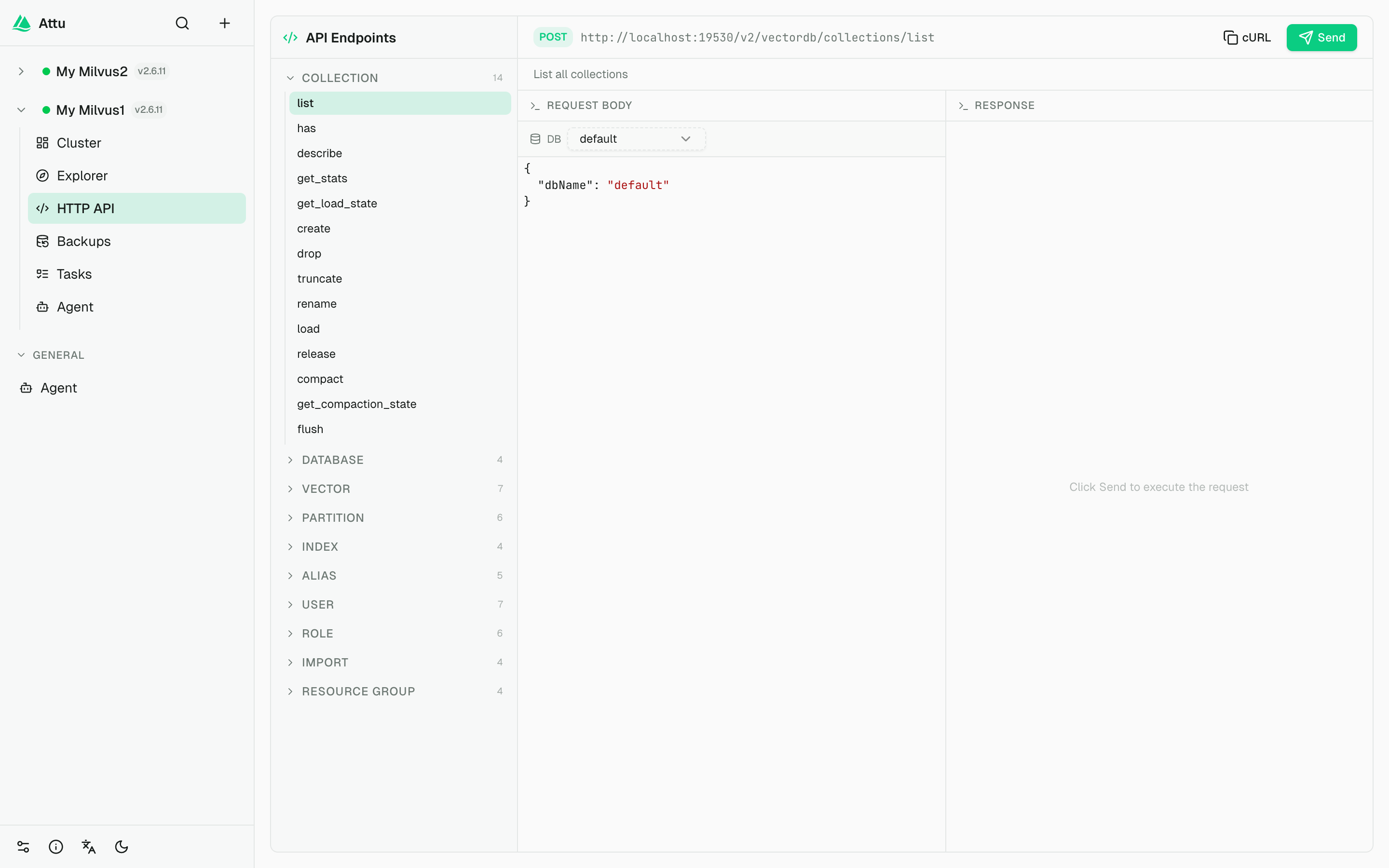Send the API request
Screen dimensions: 1389x868
click(1321, 37)
